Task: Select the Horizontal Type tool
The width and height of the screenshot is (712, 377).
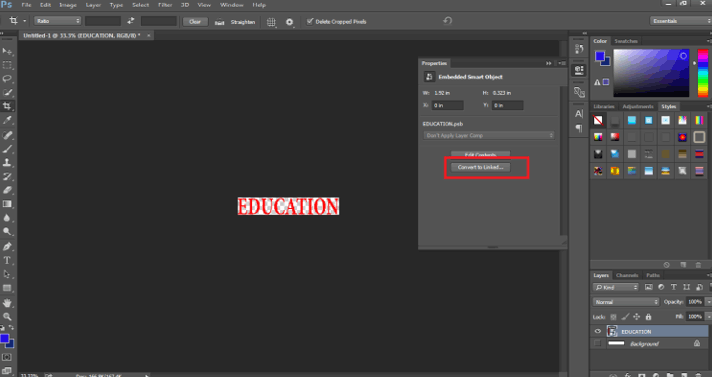Action: [x=7, y=260]
